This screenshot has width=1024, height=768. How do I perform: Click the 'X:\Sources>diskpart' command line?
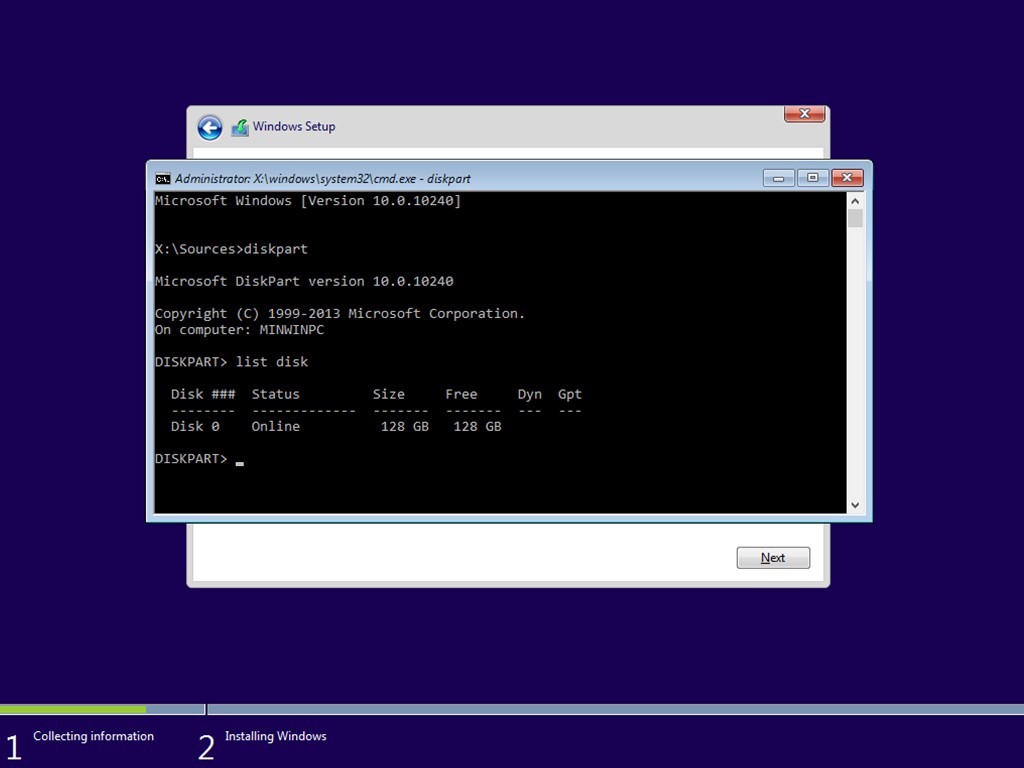(231, 249)
